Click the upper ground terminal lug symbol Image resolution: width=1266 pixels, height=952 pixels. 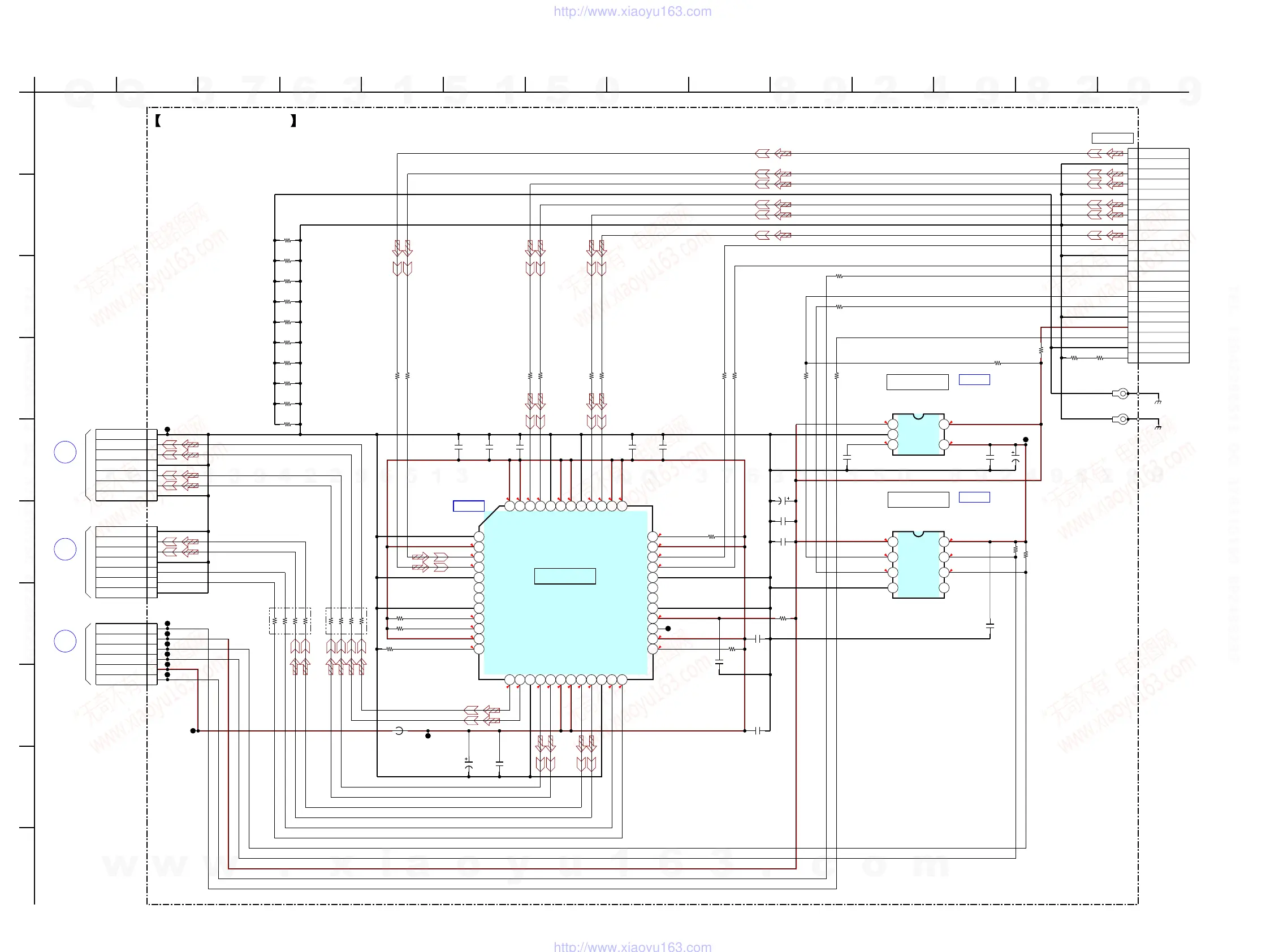click(1121, 393)
